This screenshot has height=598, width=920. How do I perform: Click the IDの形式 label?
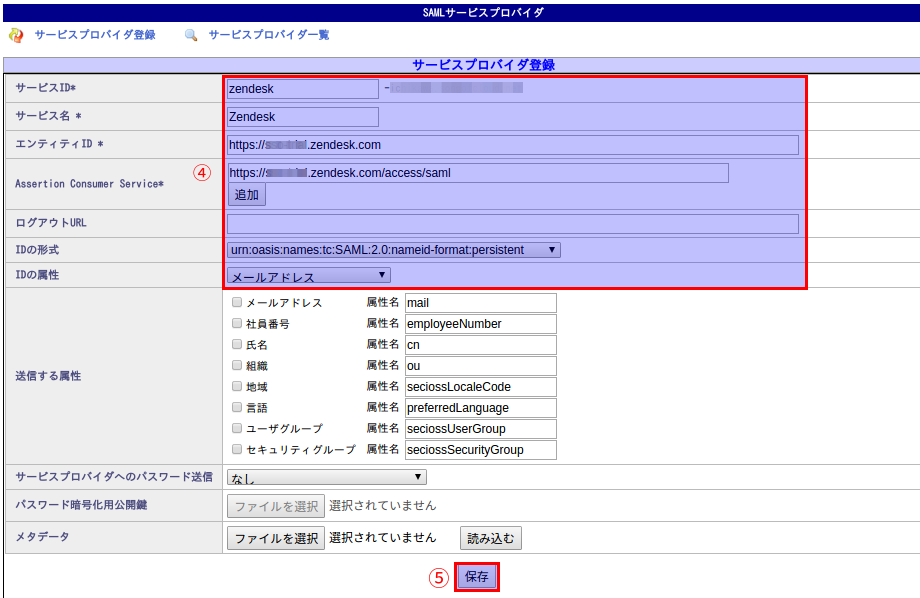[37, 250]
